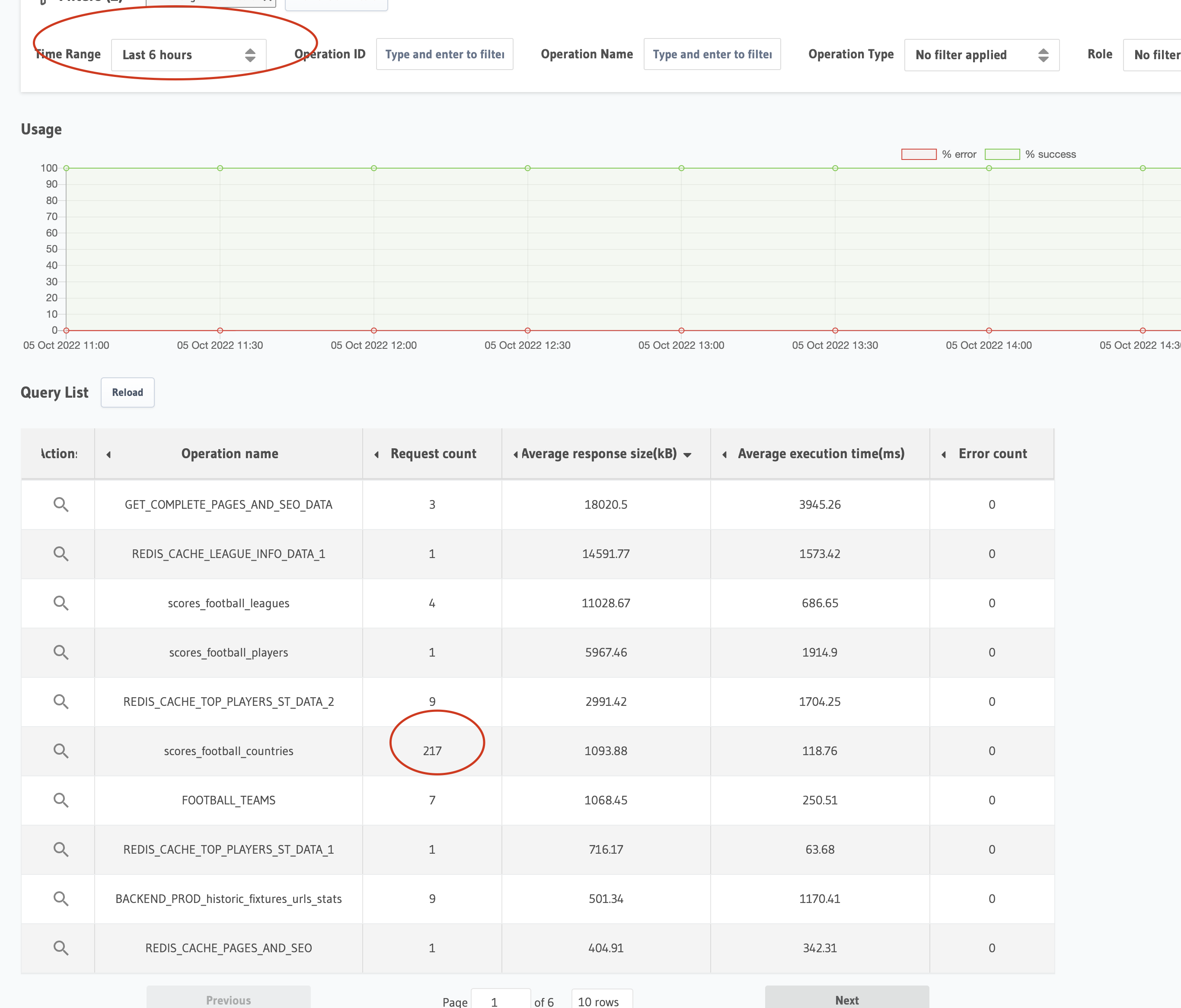Image resolution: width=1181 pixels, height=1008 pixels.
Task: Click the 716.17 response size cell
Action: [606, 850]
